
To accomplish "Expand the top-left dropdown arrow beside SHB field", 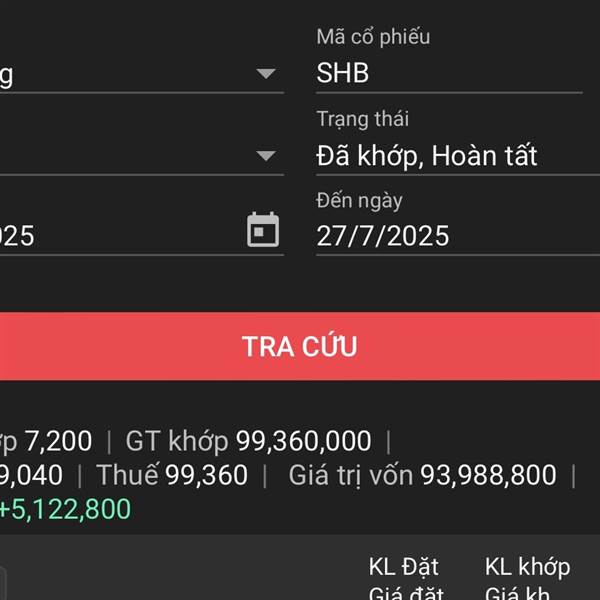I will 266,73.
